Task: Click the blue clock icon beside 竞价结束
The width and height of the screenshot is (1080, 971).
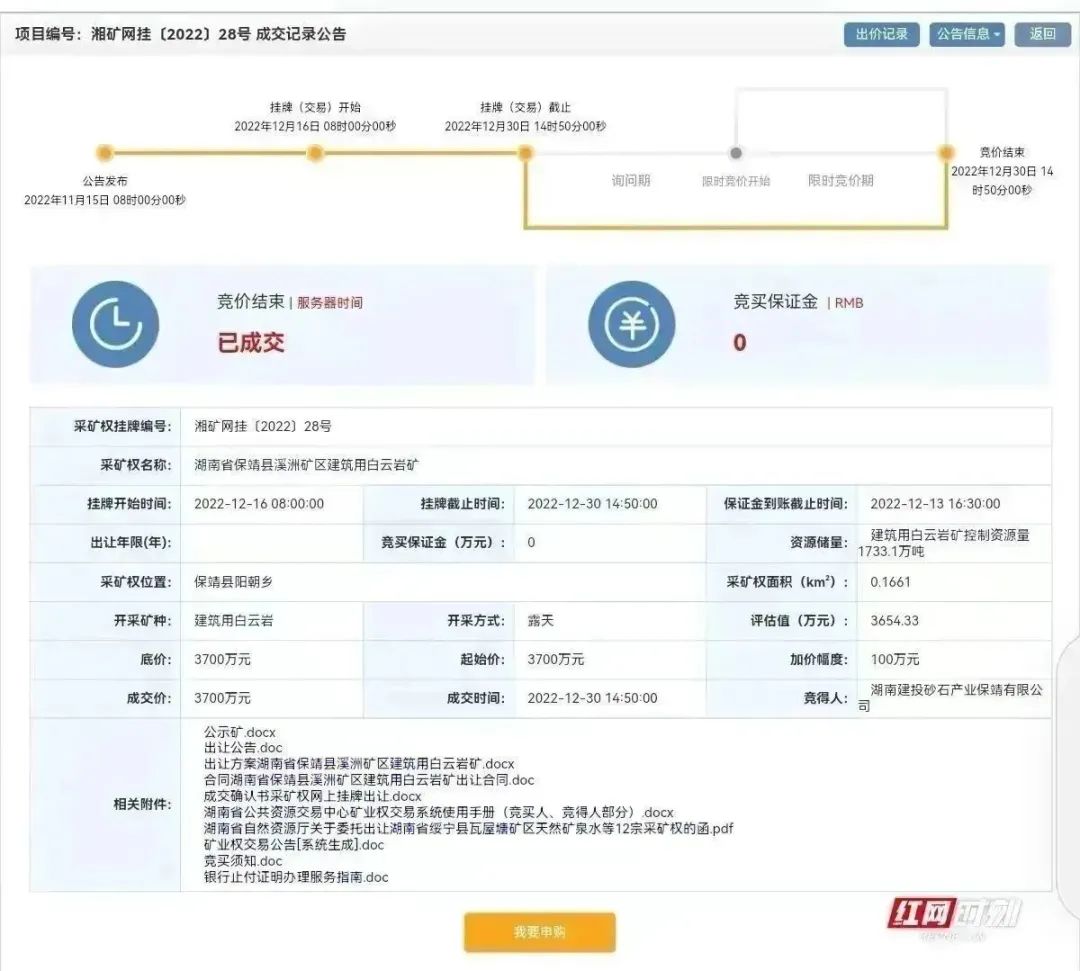Action: click(114, 323)
